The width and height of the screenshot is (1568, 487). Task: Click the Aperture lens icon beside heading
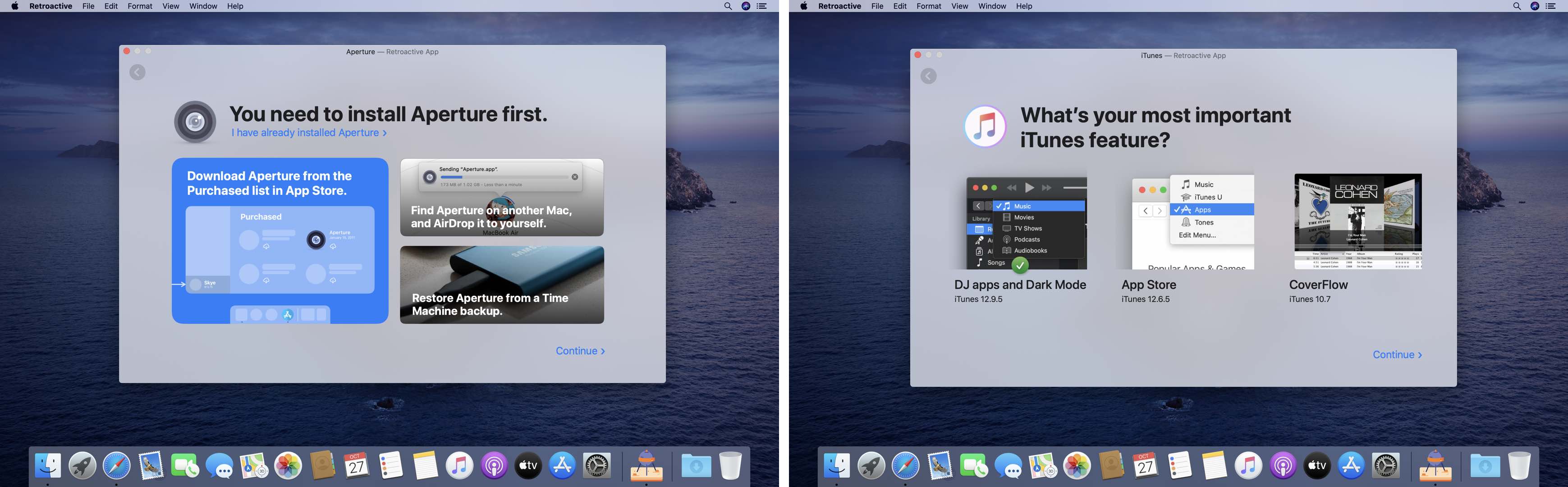[195, 122]
